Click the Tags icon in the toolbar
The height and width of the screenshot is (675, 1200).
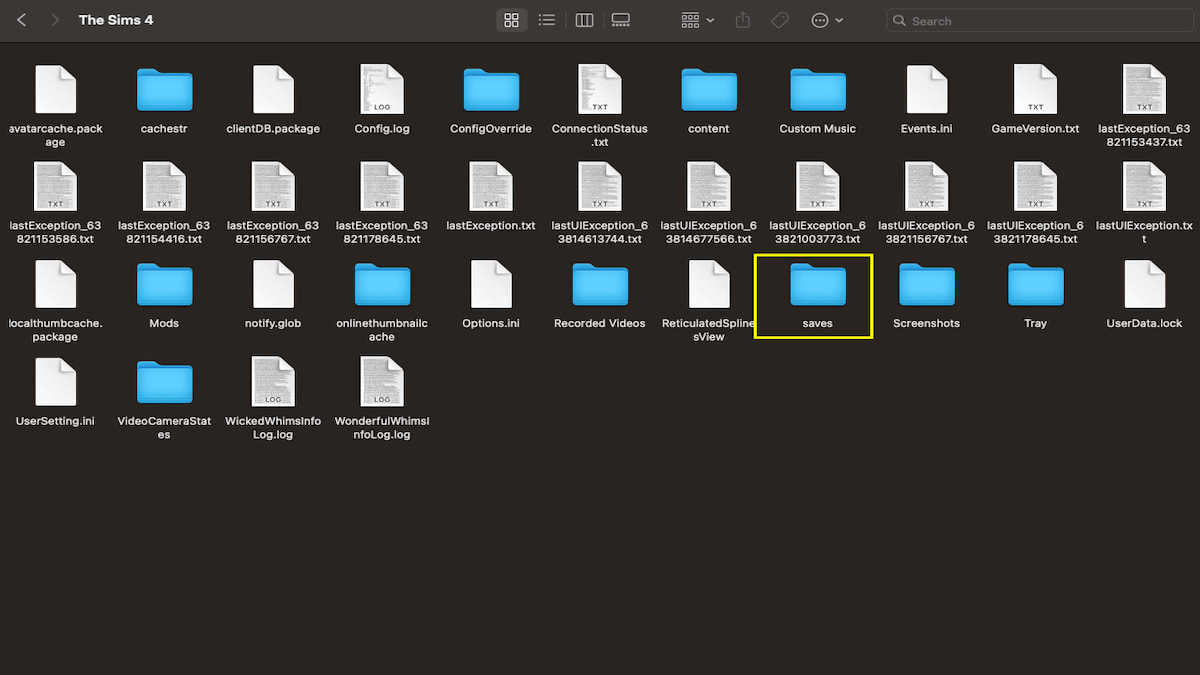779,19
